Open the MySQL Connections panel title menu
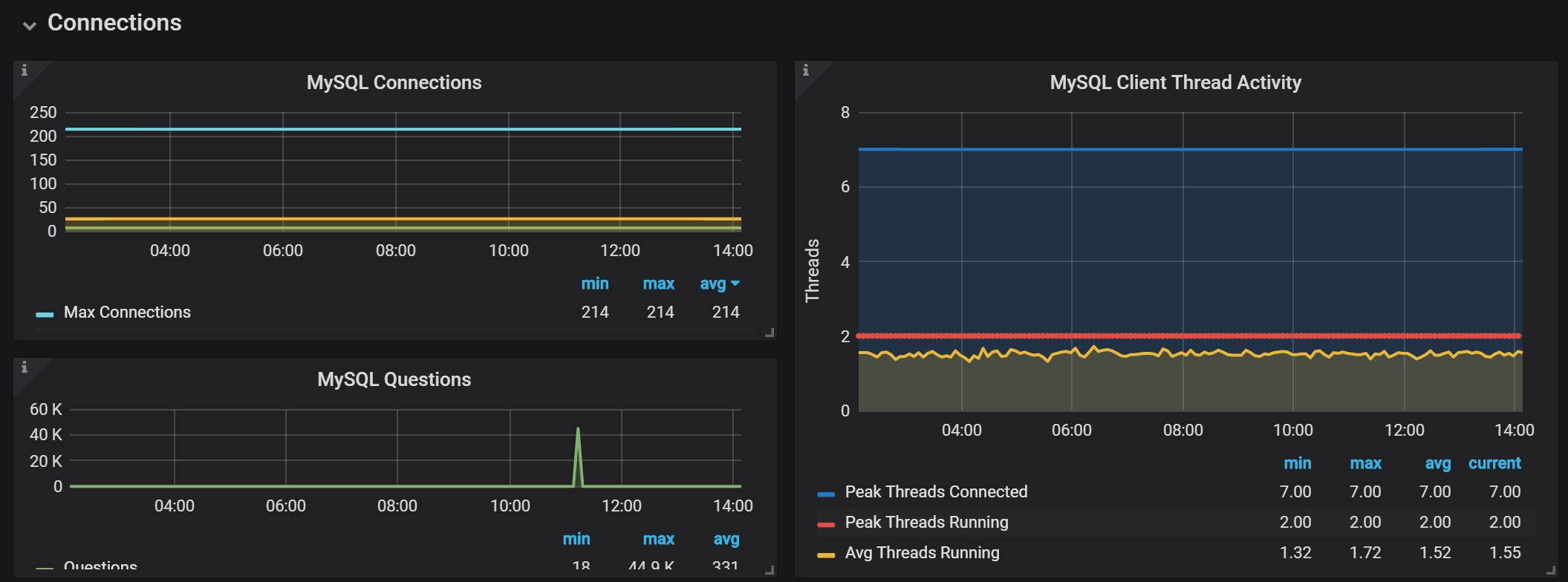 [x=394, y=82]
